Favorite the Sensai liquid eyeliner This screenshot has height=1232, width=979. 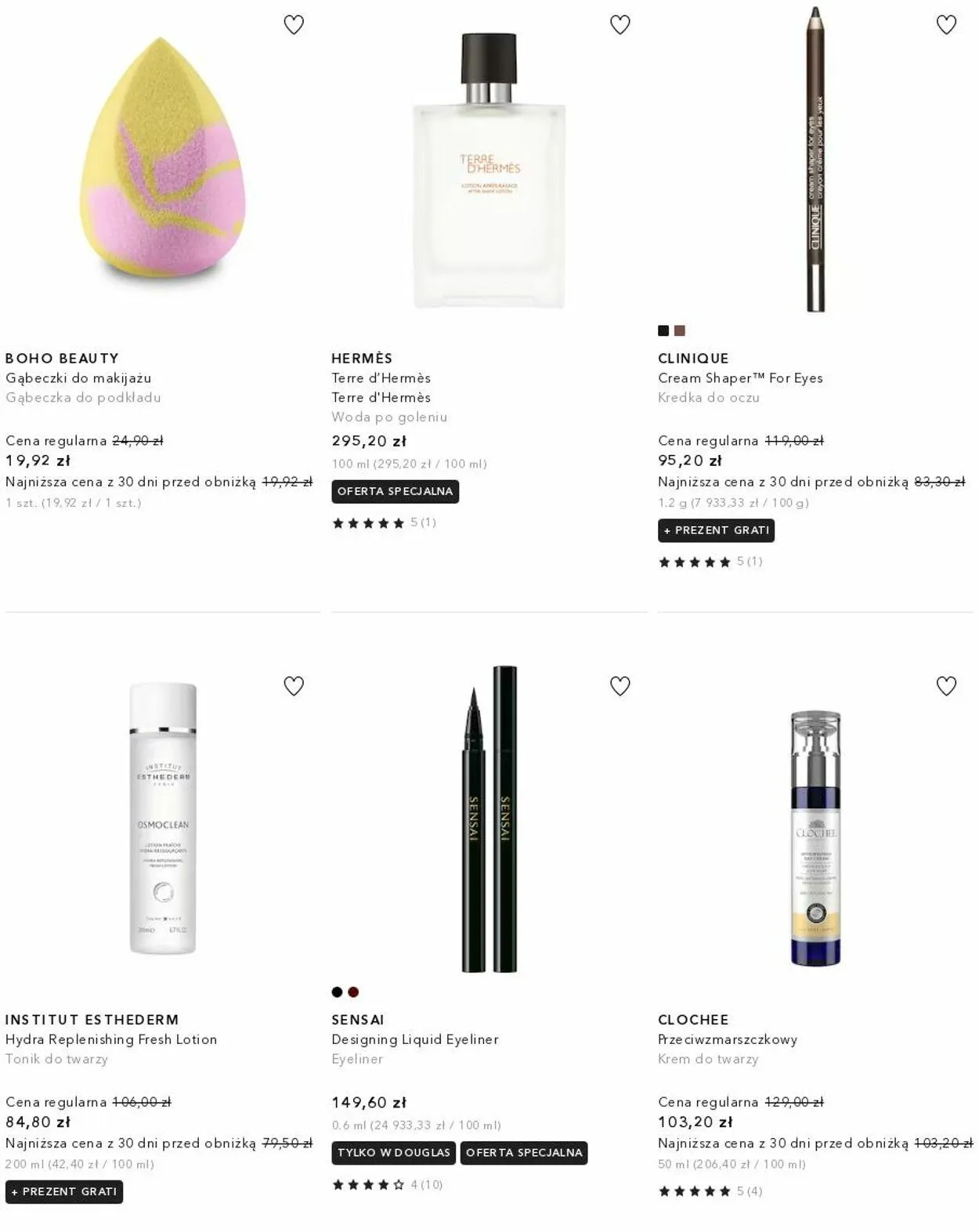(x=620, y=686)
